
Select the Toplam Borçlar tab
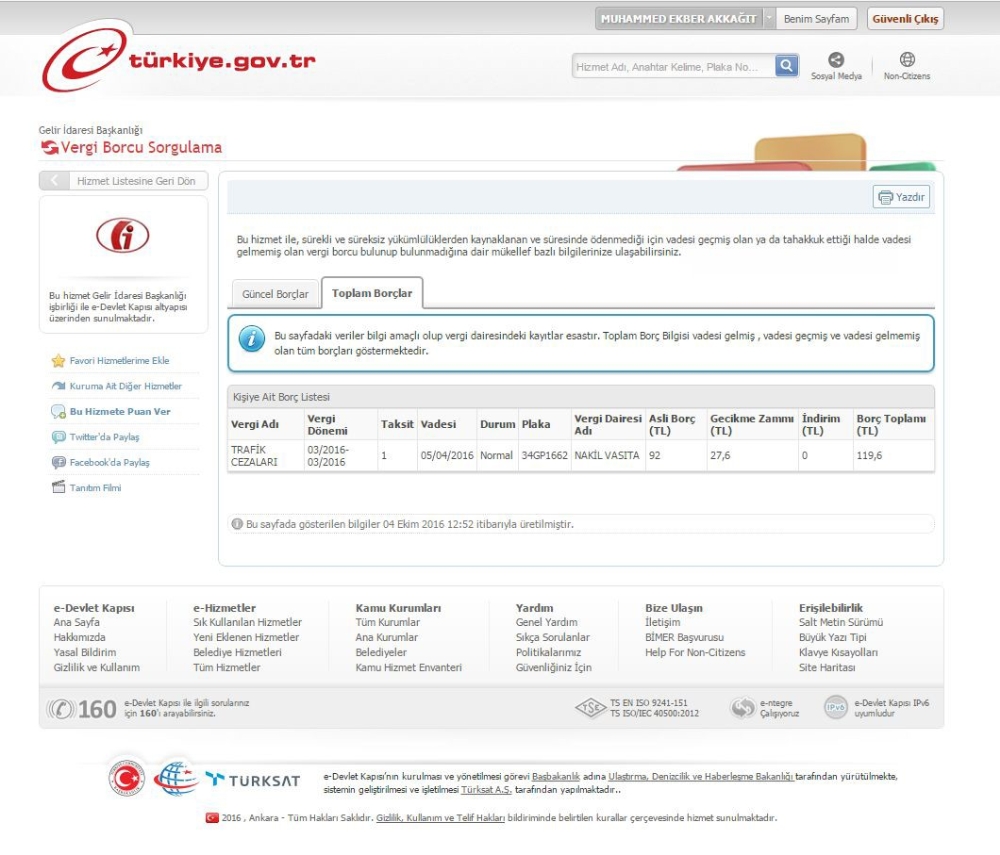pos(372,293)
